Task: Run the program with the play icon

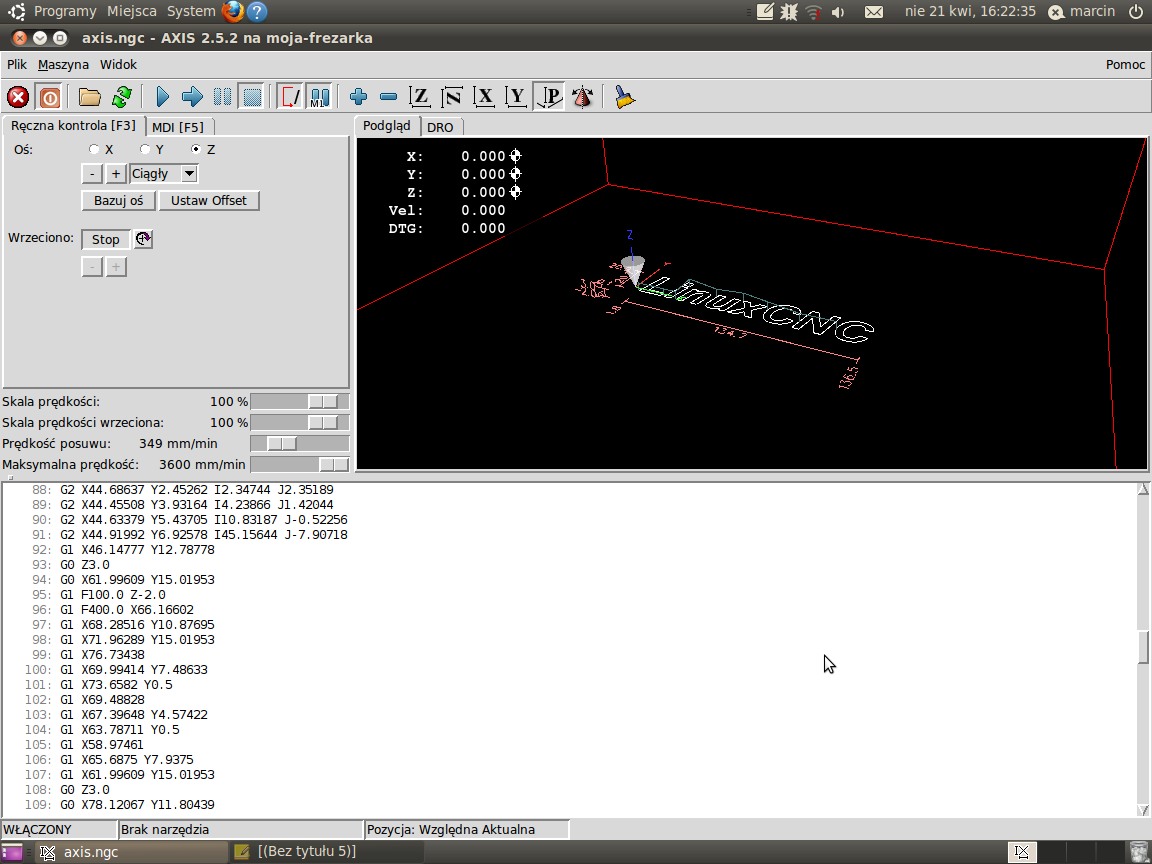Action: (x=162, y=97)
